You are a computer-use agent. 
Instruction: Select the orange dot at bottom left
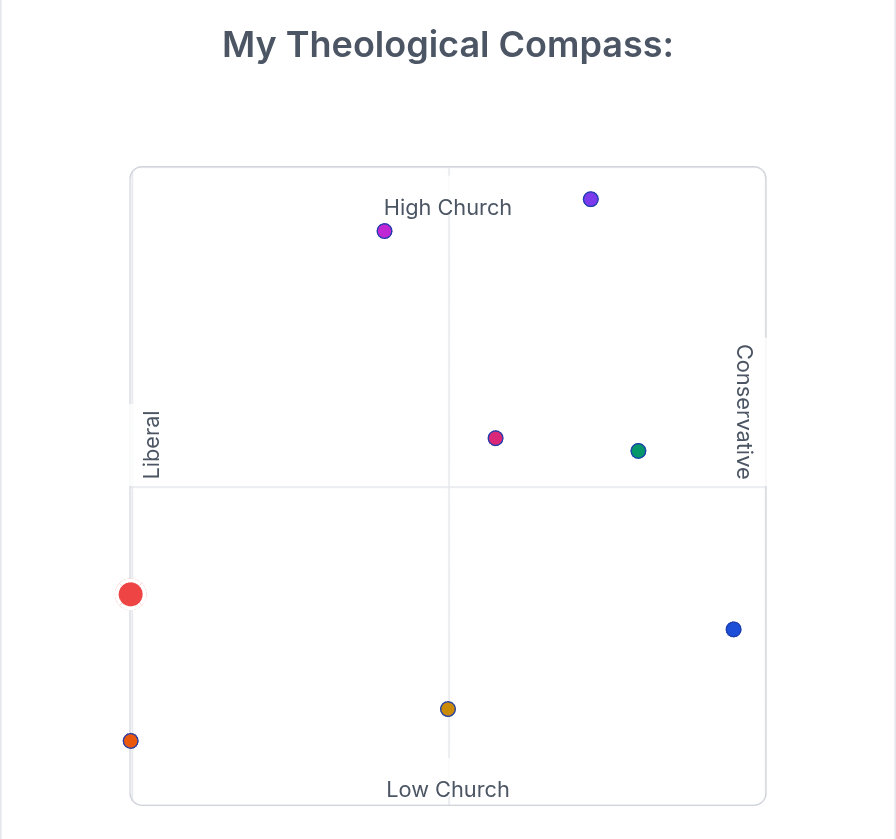130,741
